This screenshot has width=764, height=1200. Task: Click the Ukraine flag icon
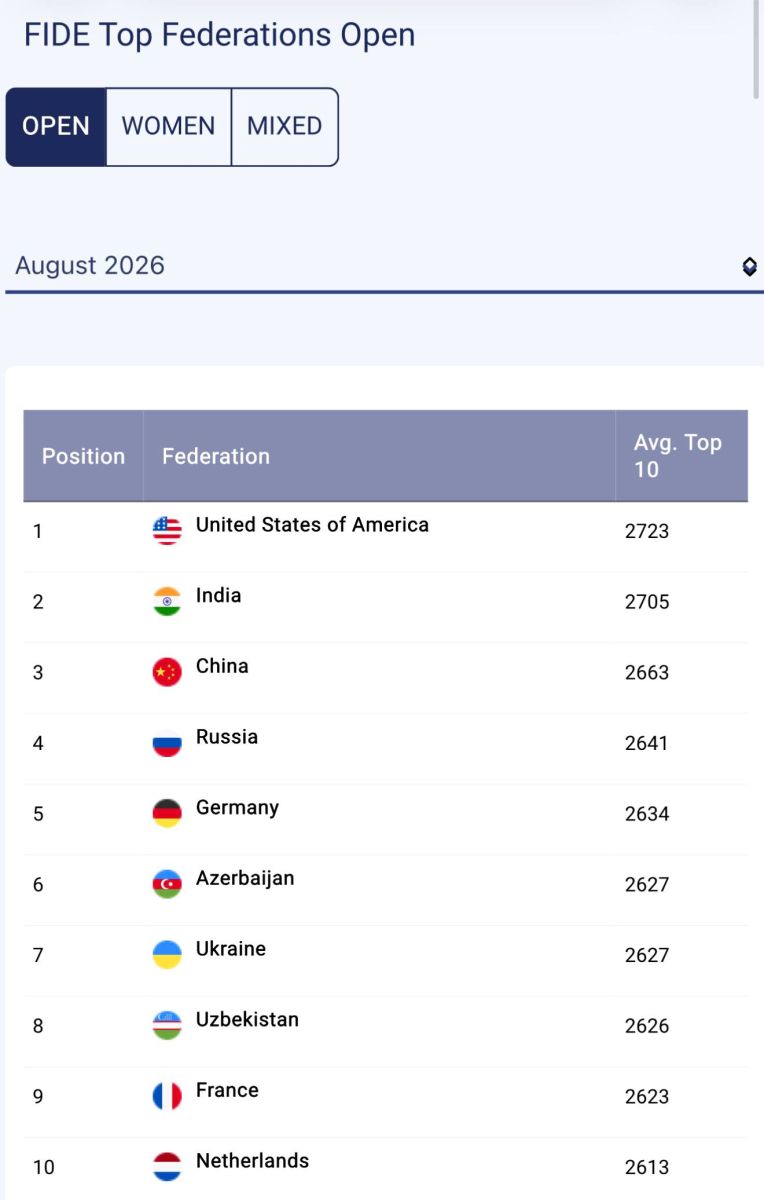pos(167,955)
